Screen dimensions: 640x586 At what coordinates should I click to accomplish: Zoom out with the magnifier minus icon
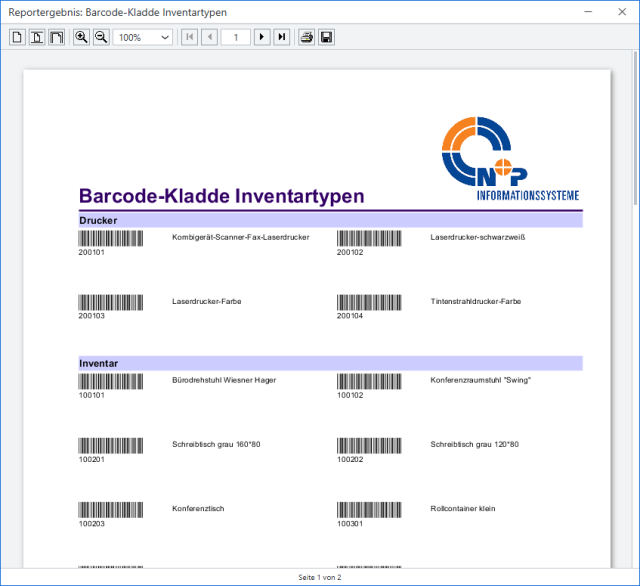101,38
